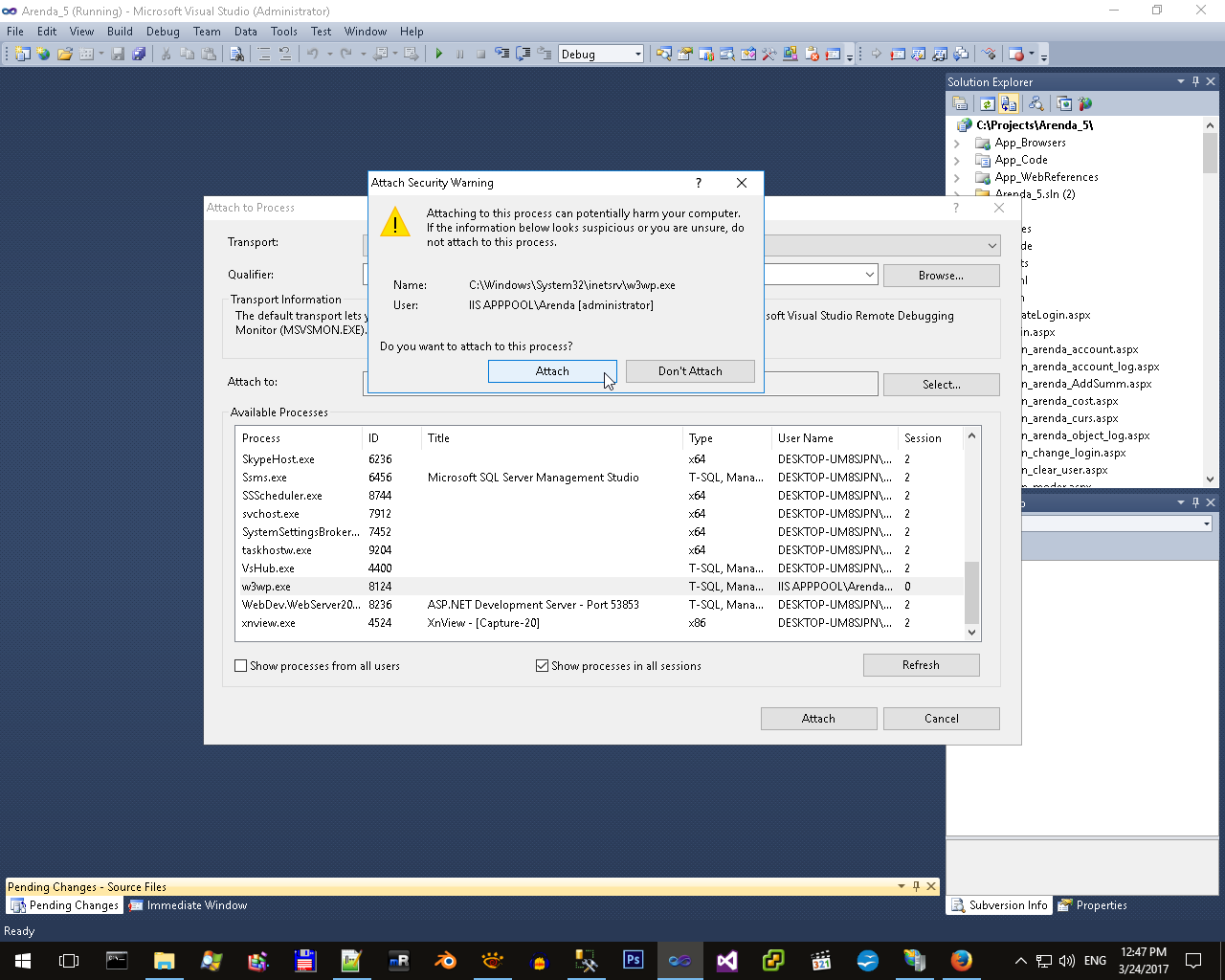Expand the App_WebReferences folder
The image size is (1225, 980).
957,178
